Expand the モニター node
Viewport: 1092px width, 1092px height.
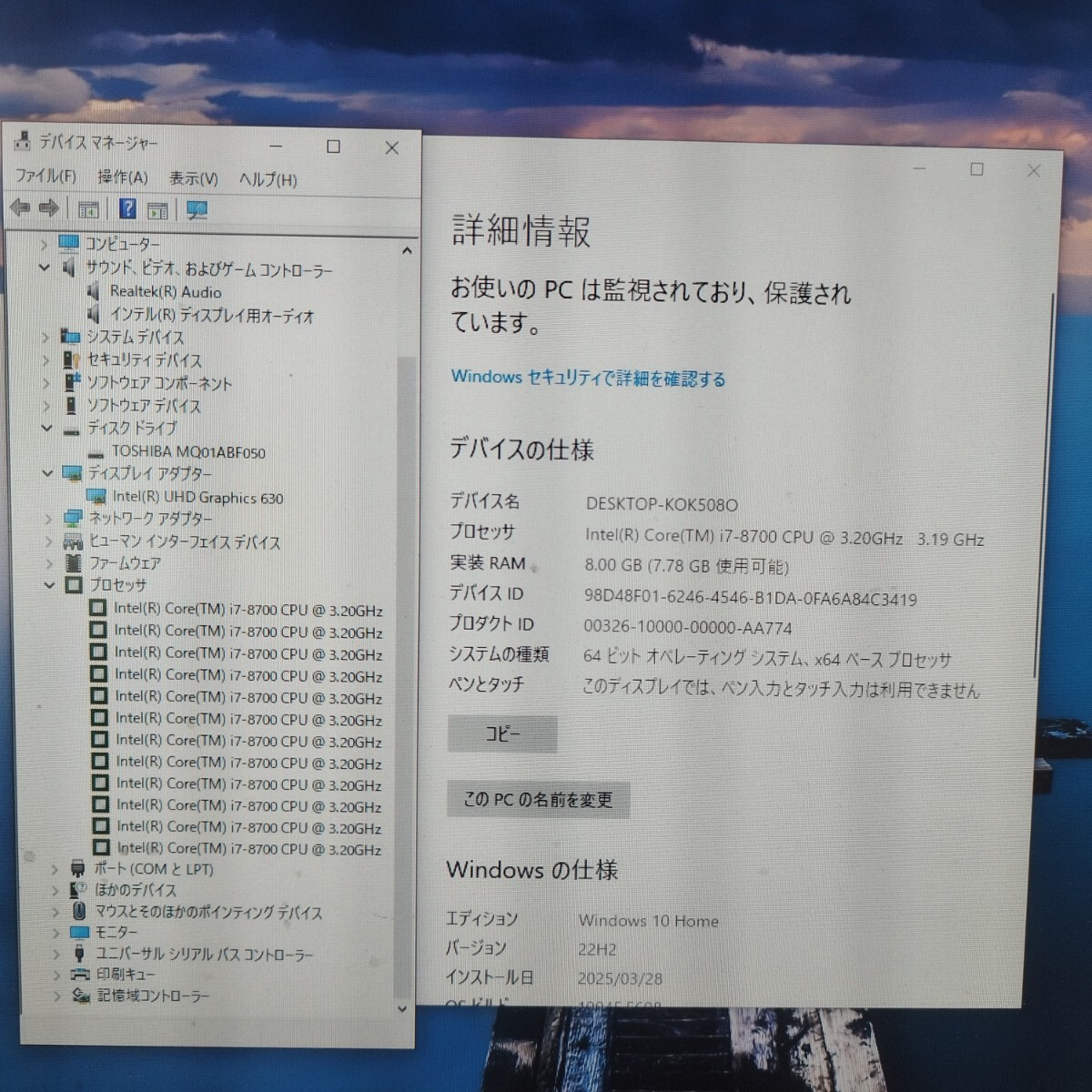point(56,933)
